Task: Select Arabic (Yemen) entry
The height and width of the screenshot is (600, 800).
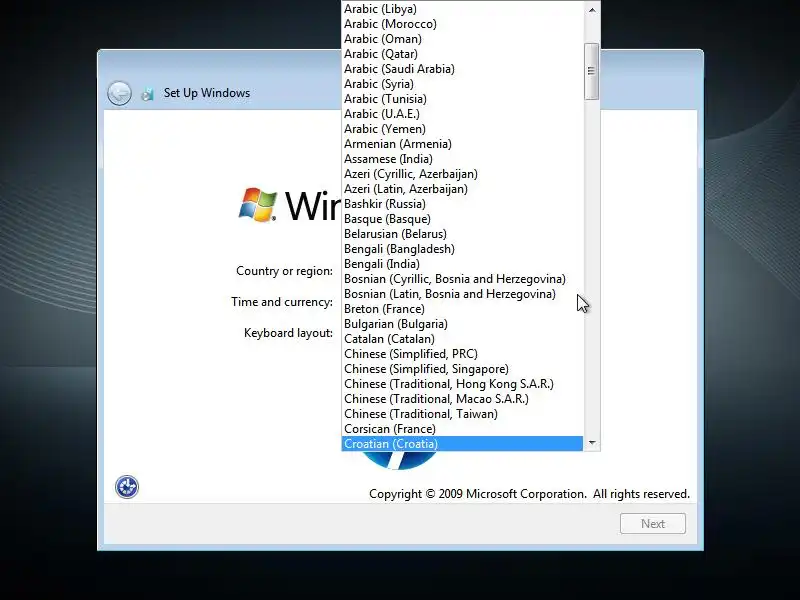Action: [462, 129]
